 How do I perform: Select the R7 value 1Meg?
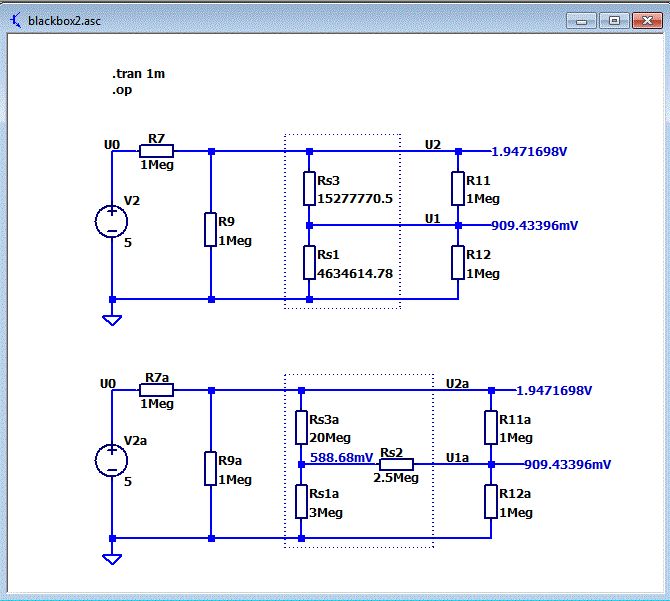(x=157, y=165)
